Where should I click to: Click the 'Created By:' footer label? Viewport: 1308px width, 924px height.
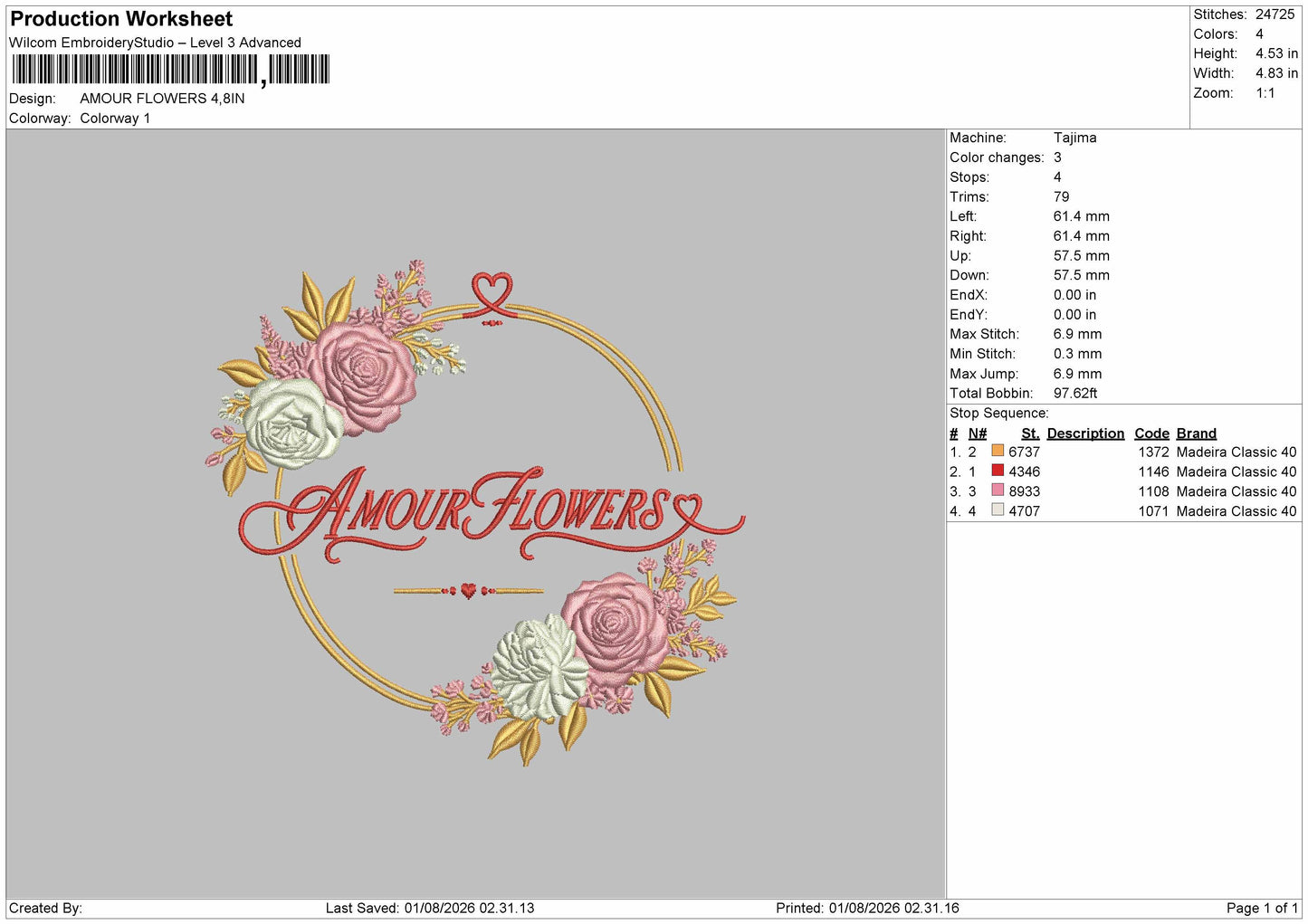(45, 908)
